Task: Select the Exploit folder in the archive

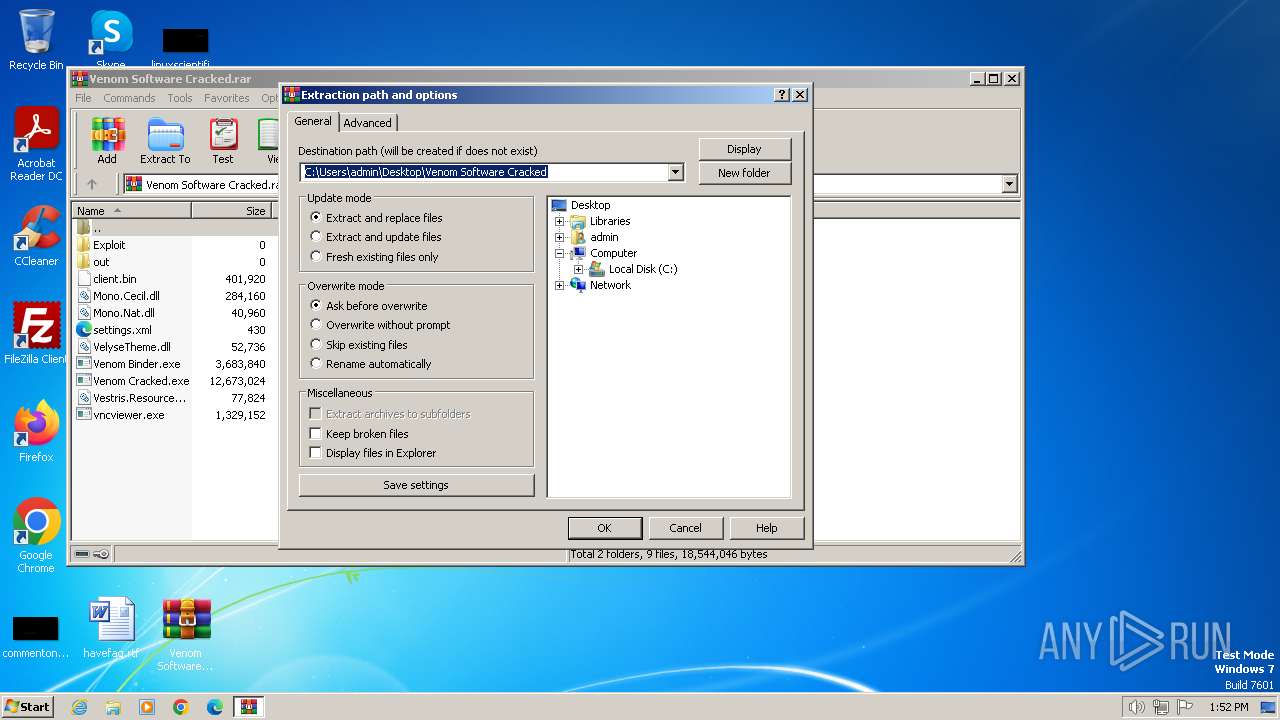Action: click(109, 245)
